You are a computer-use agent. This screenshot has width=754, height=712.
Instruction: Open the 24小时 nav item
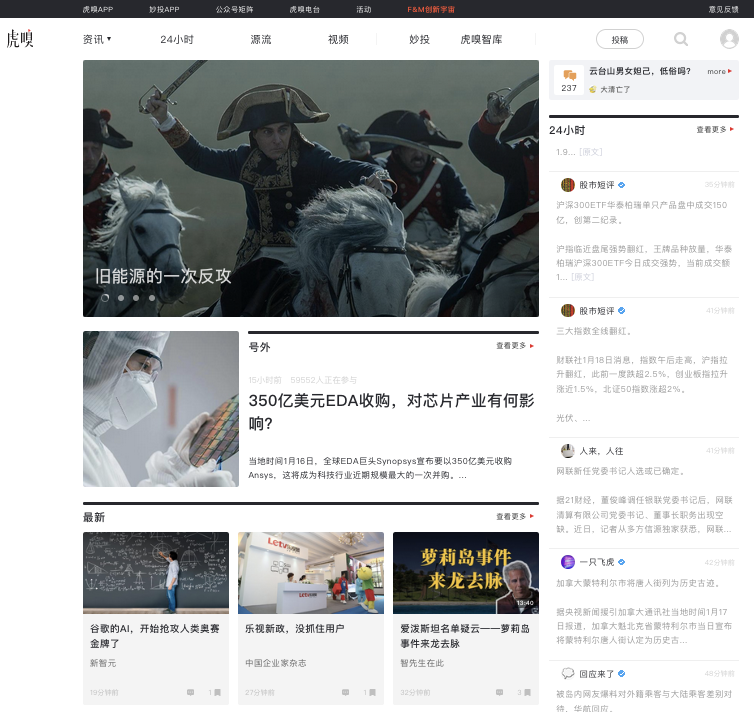coord(177,39)
